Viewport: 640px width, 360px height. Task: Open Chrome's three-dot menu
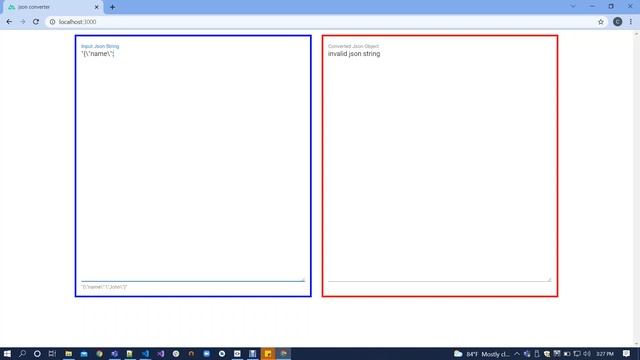pyautogui.click(x=631, y=22)
